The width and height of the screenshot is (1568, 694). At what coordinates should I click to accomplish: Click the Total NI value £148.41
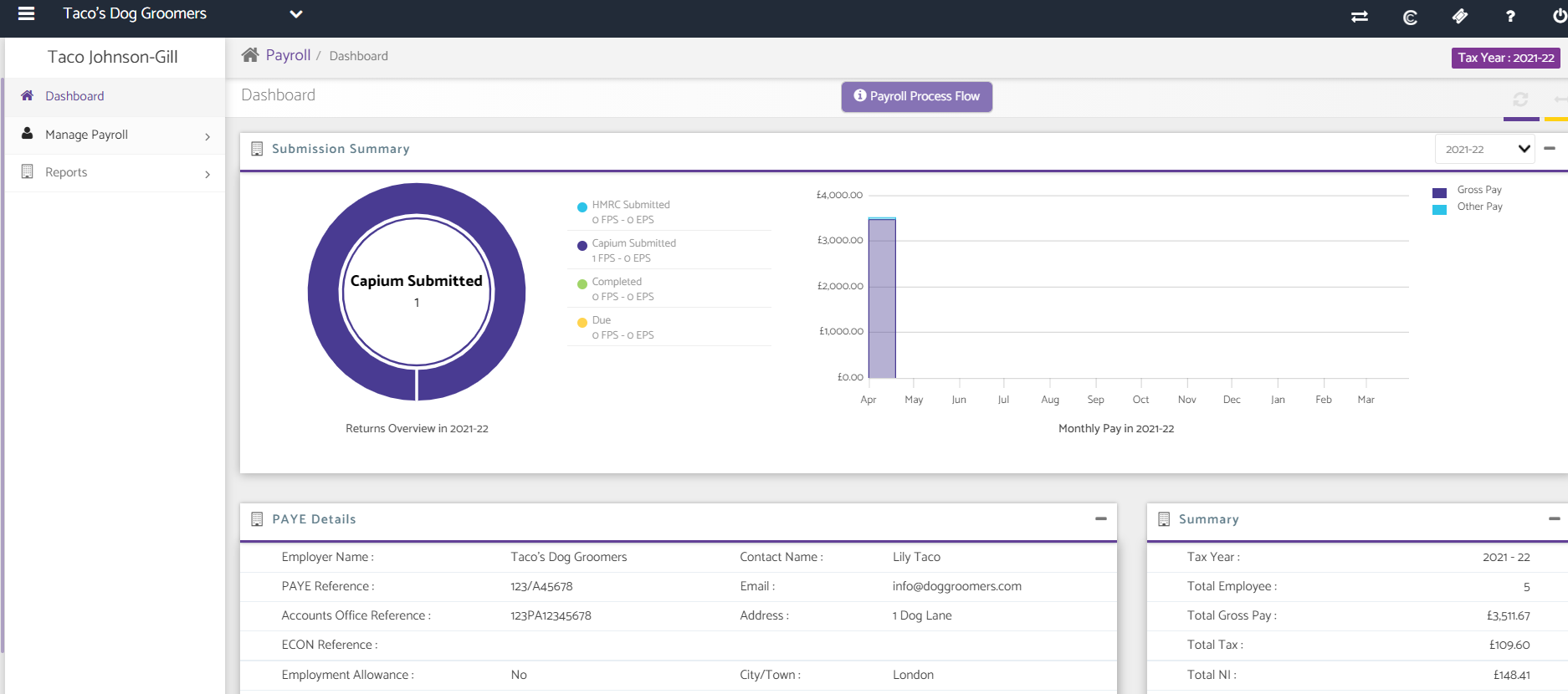click(1511, 675)
